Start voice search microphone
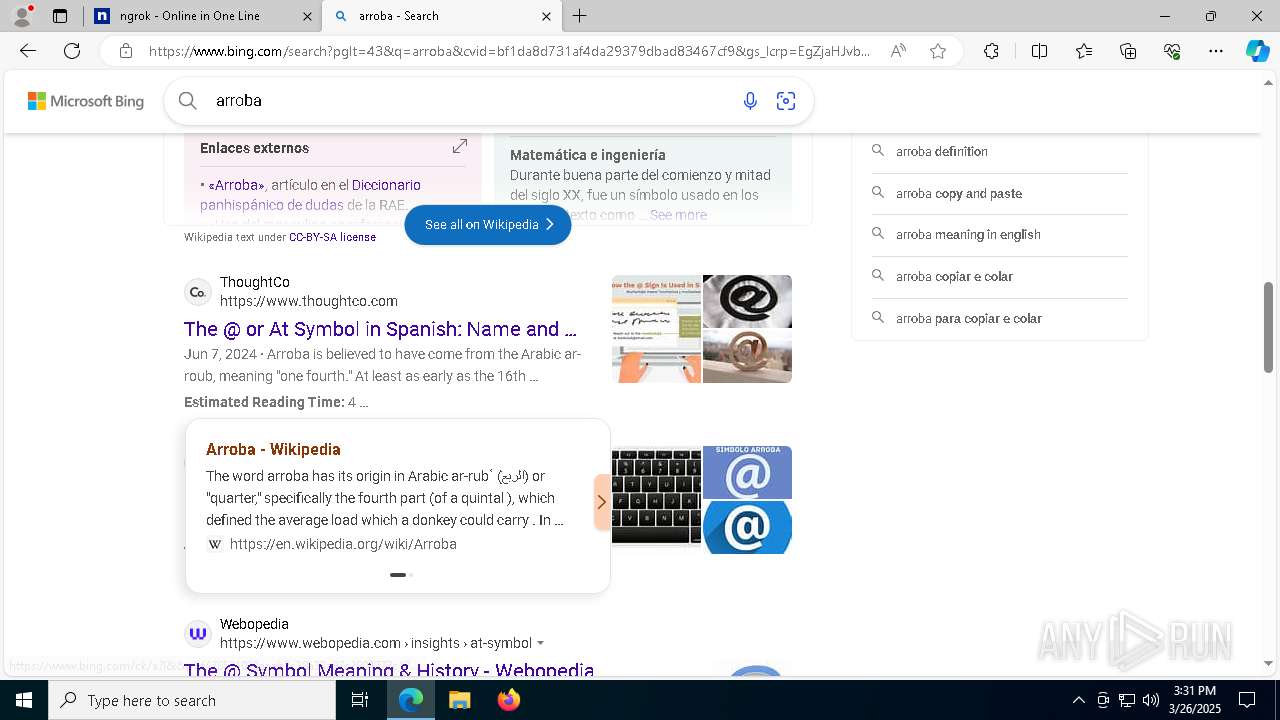 [750, 100]
